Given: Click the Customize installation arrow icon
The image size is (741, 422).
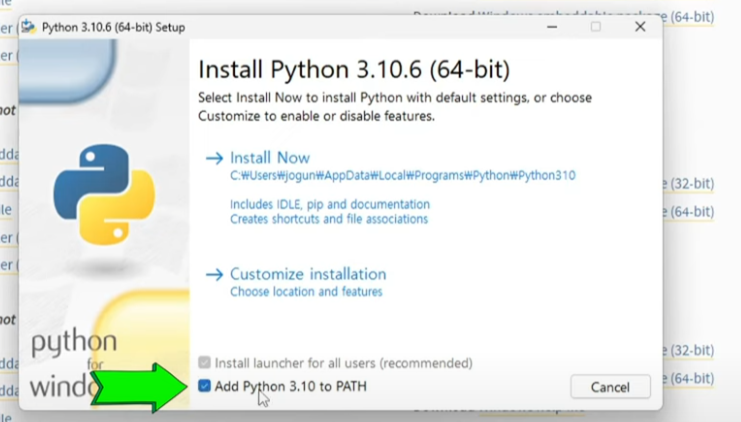Looking at the screenshot, I should [x=215, y=274].
